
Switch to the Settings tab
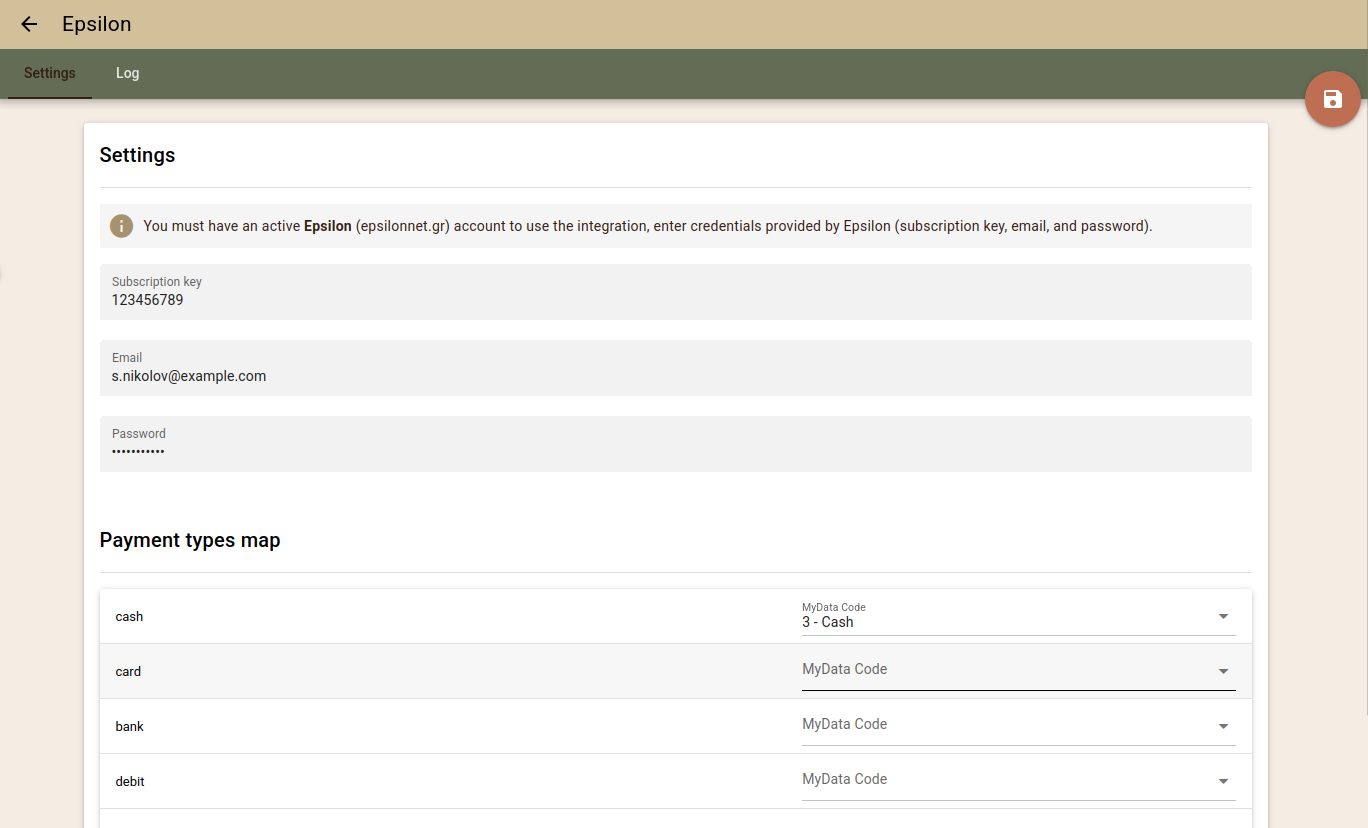click(50, 73)
